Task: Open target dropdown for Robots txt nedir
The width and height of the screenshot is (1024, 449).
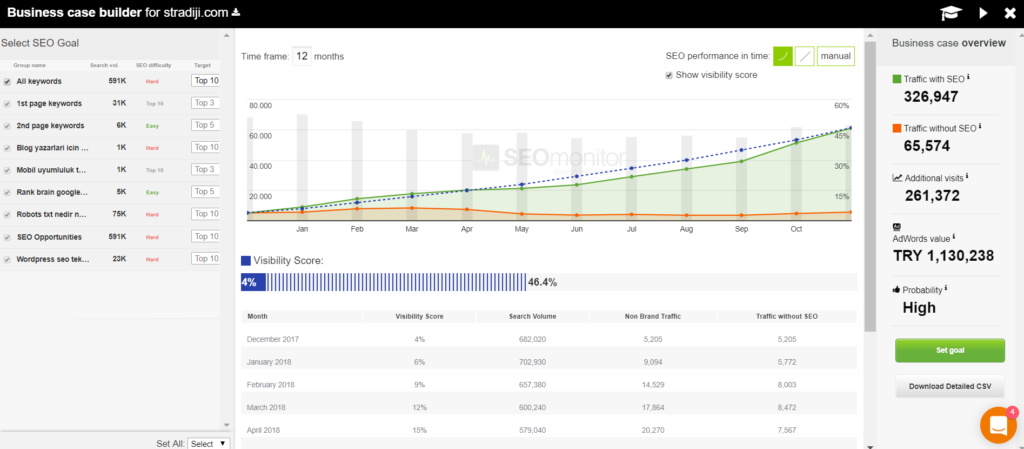Action: (x=206, y=214)
